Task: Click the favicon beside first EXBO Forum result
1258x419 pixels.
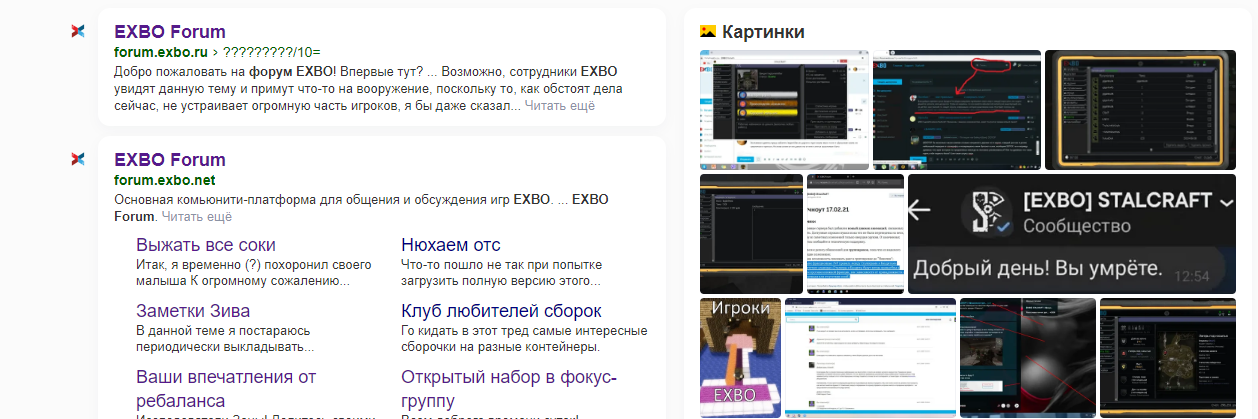Action: point(78,32)
